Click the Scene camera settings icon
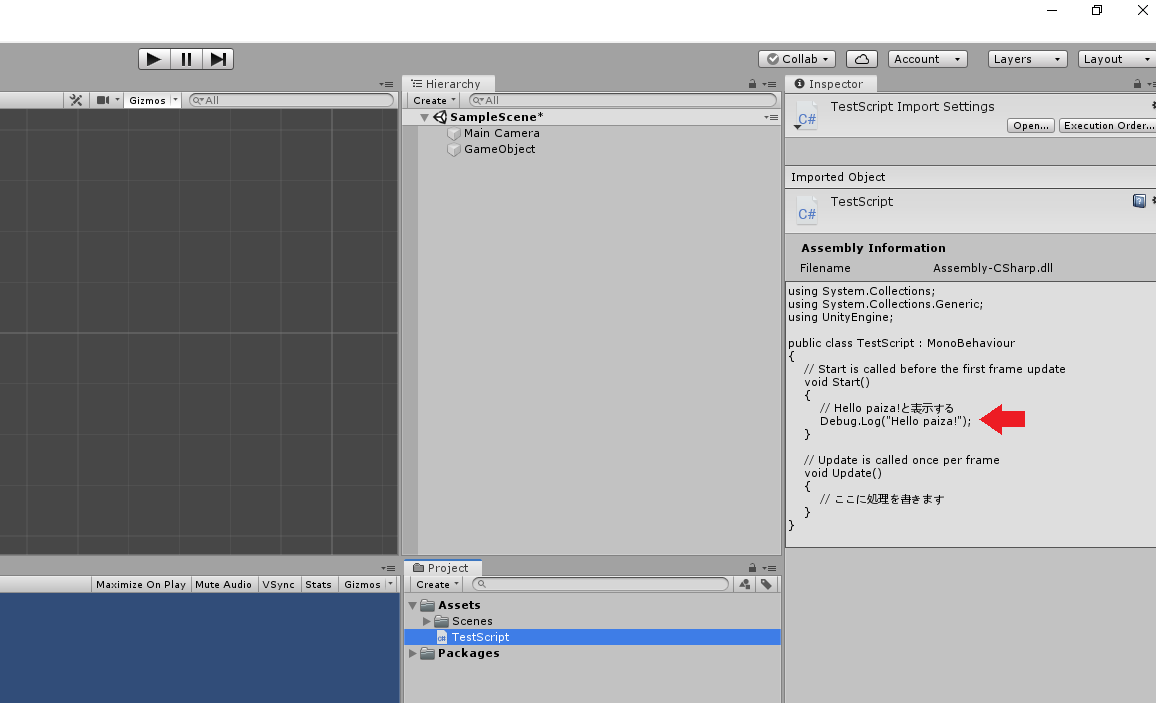Image resolution: width=1156 pixels, height=703 pixels. click(x=103, y=100)
